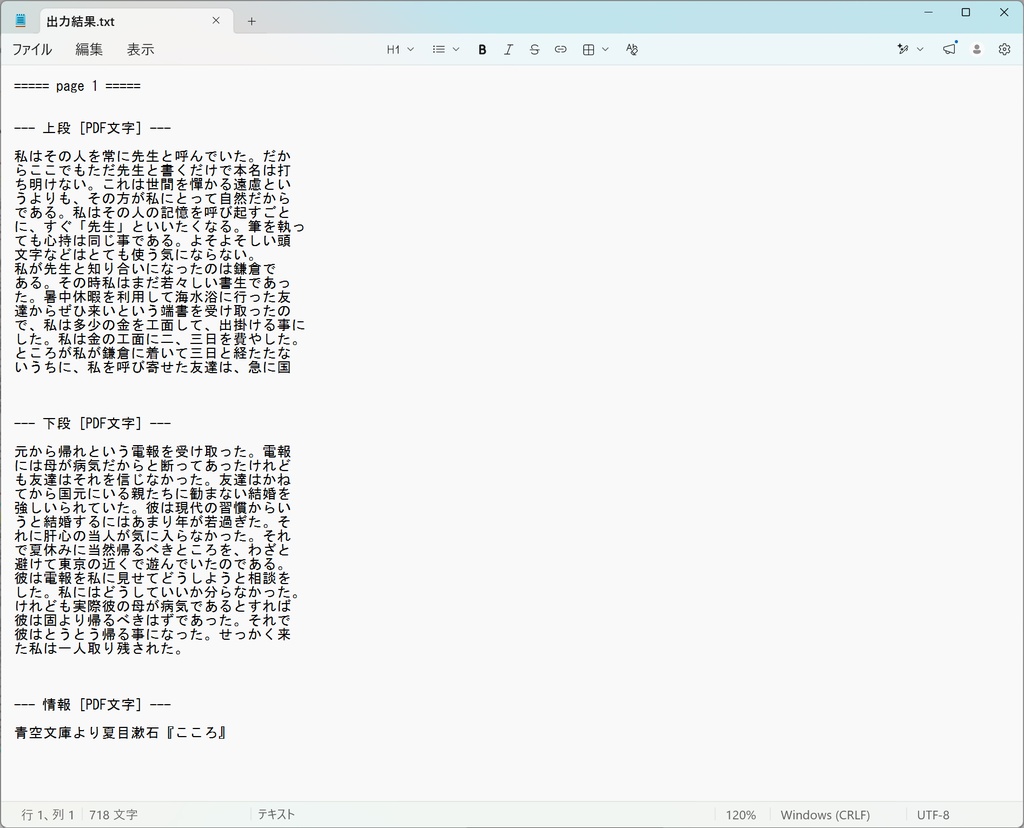Click the Notepad app icon in title bar
The height and width of the screenshot is (828, 1024).
coord(20,21)
